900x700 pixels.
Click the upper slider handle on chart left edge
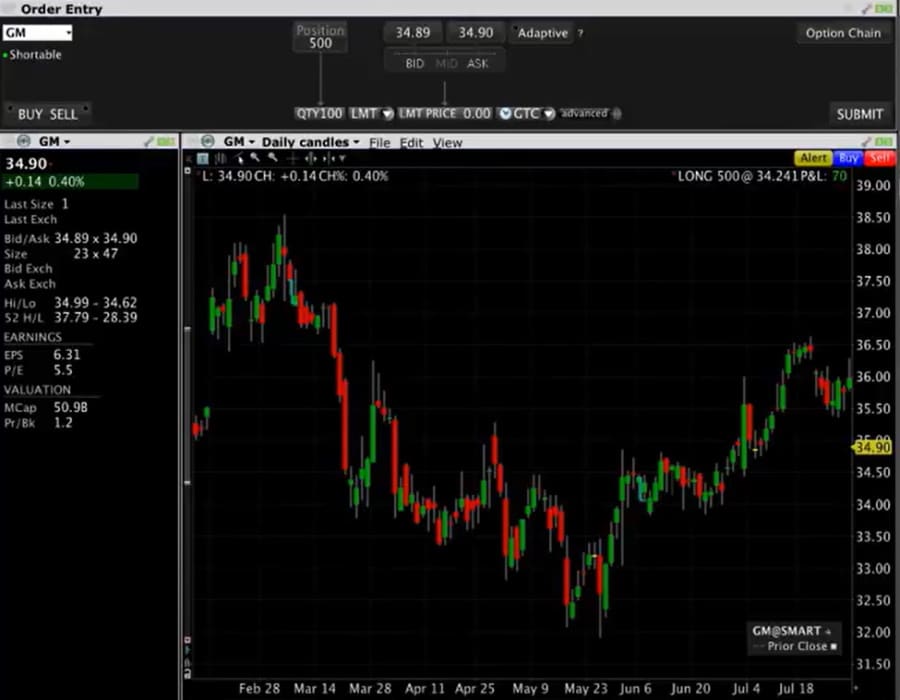point(187,329)
